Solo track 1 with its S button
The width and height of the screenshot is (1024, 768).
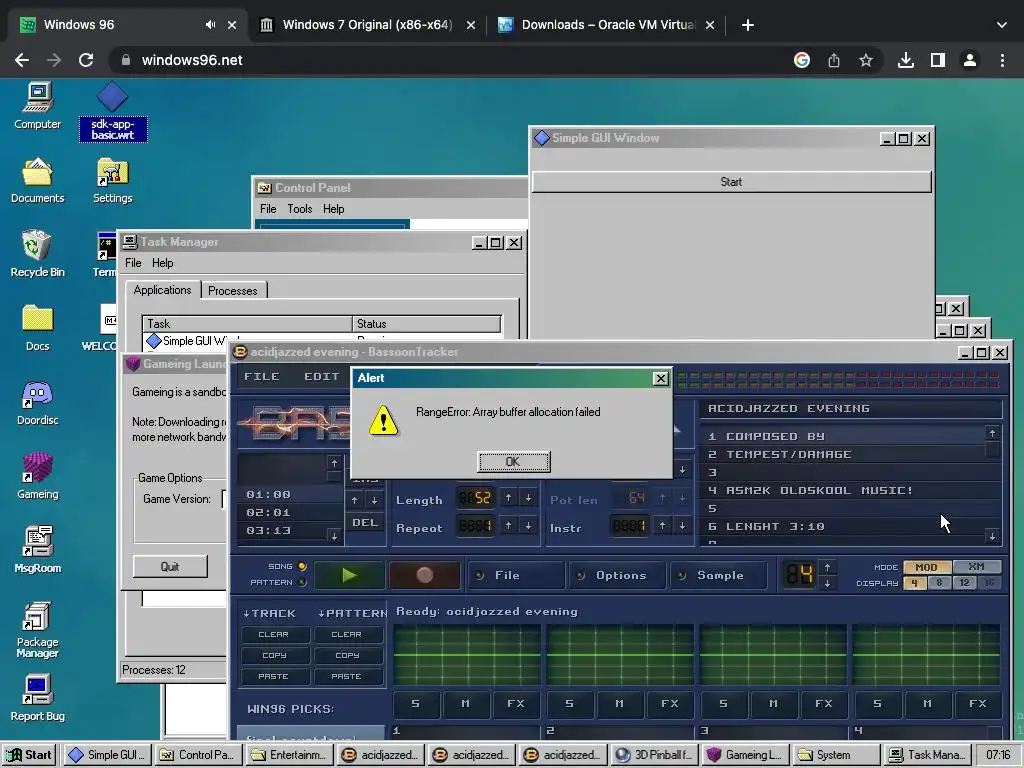click(415, 703)
